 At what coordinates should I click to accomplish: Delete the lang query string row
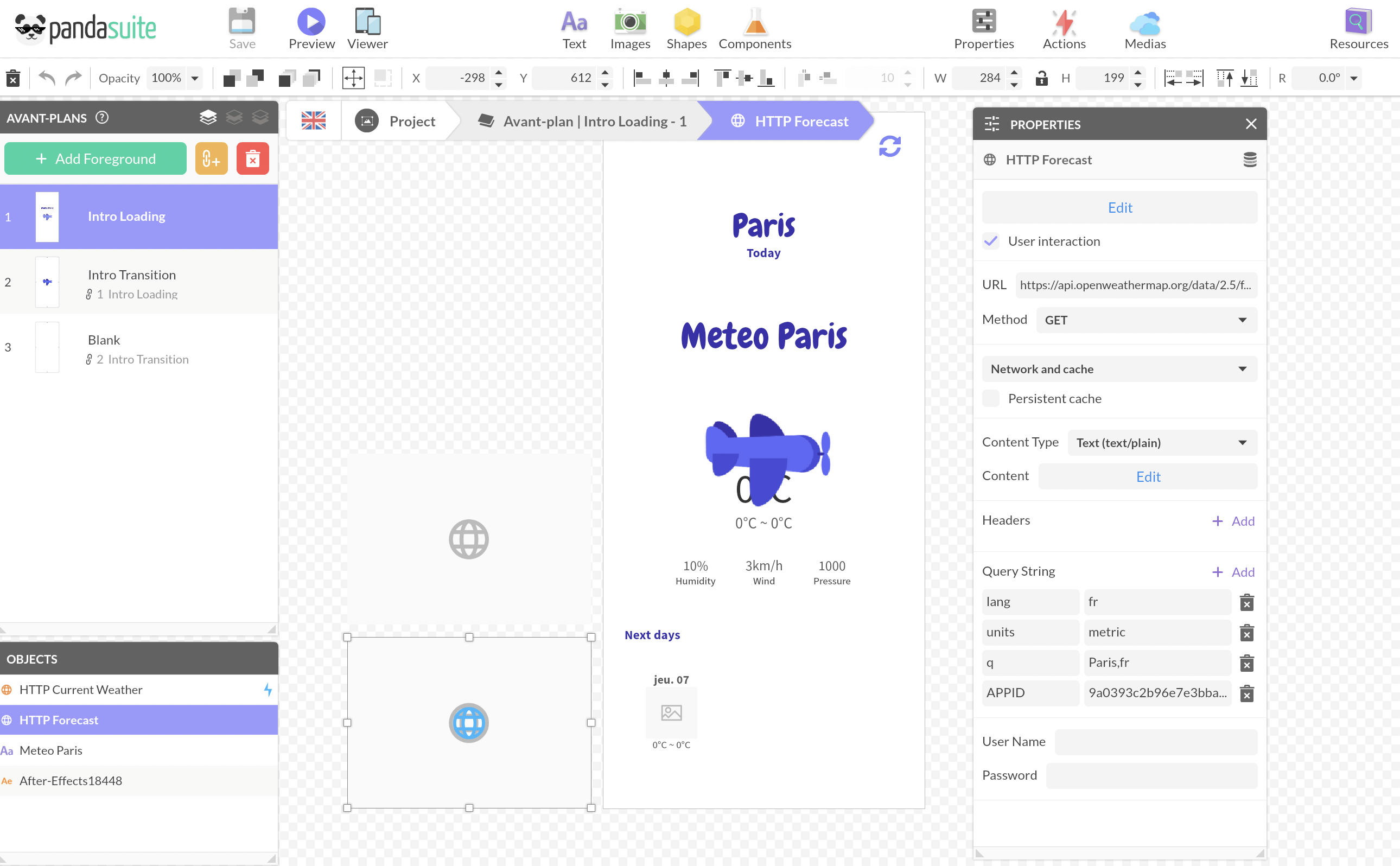coord(1246,602)
